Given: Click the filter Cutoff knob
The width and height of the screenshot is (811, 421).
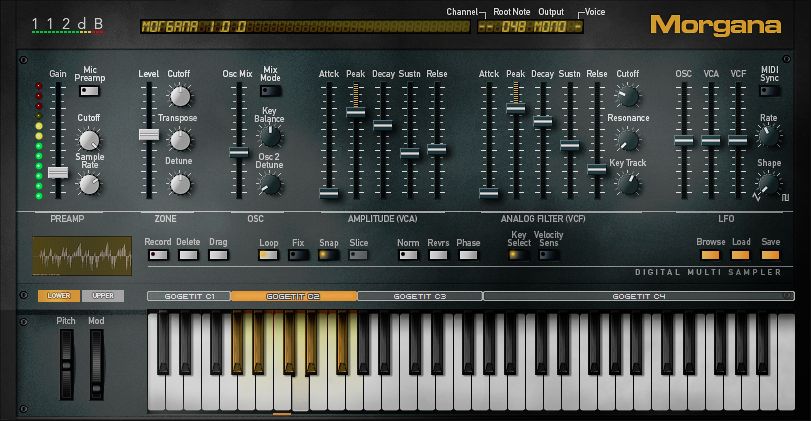Looking at the screenshot, I should (628, 96).
